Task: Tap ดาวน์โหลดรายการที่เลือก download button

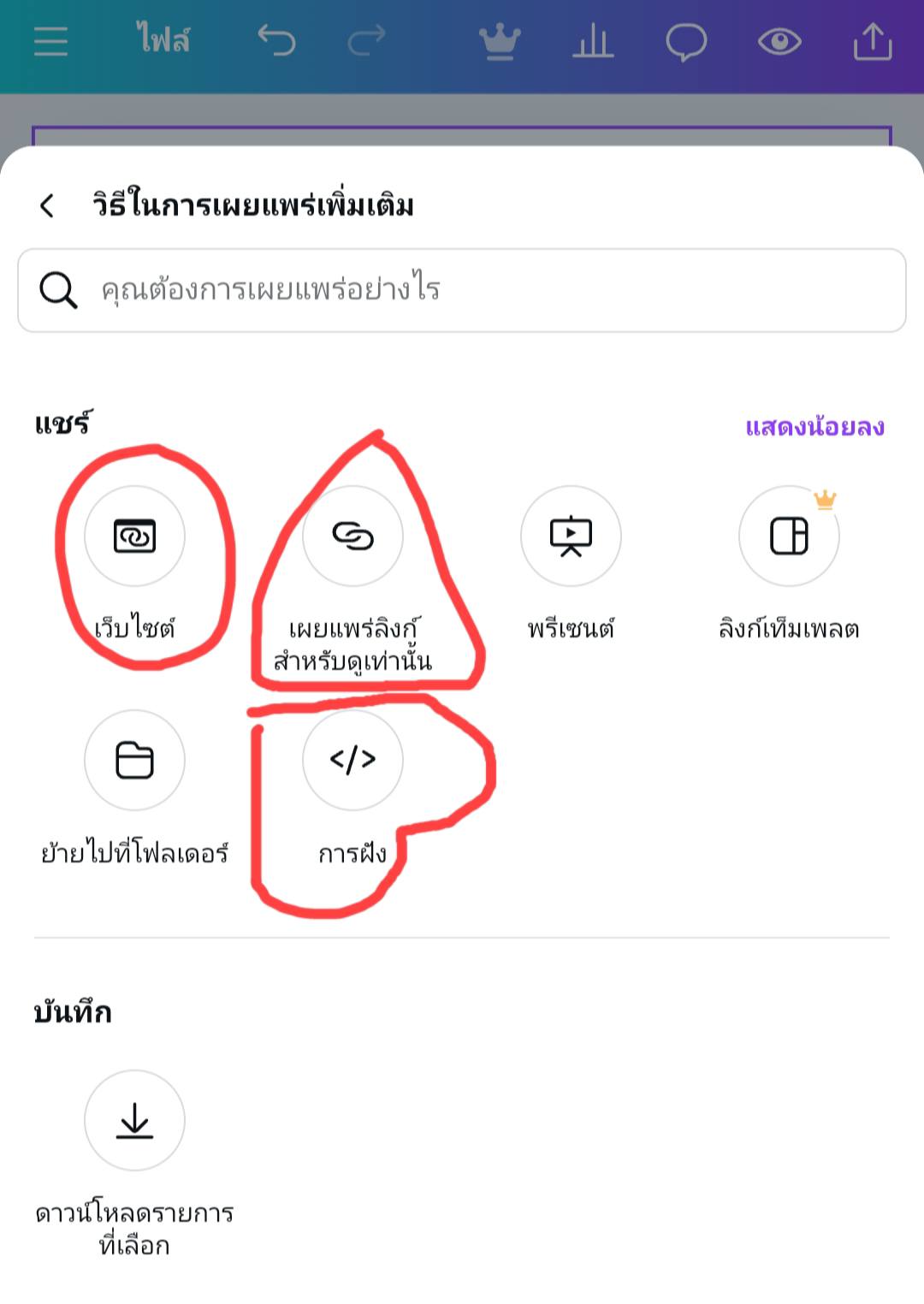Action: click(x=134, y=1120)
